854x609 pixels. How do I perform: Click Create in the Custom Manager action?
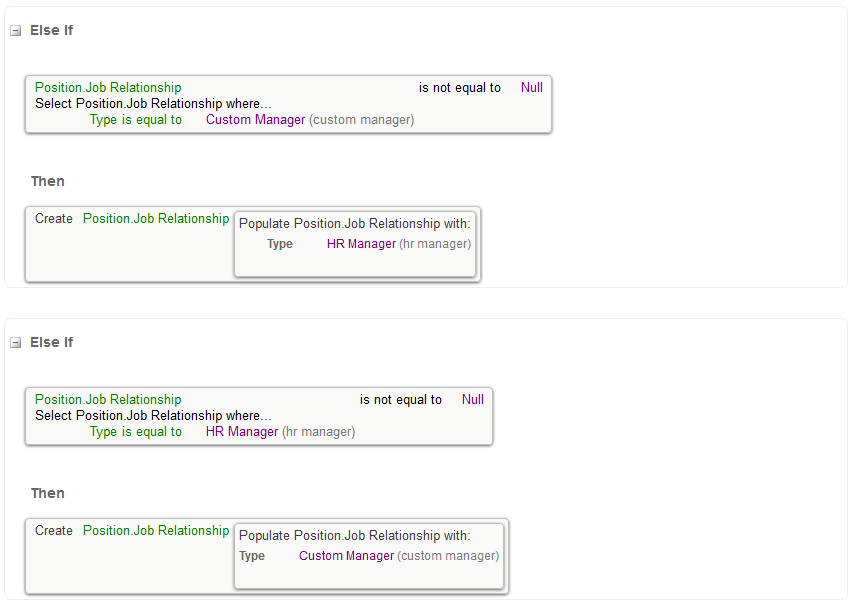point(53,531)
